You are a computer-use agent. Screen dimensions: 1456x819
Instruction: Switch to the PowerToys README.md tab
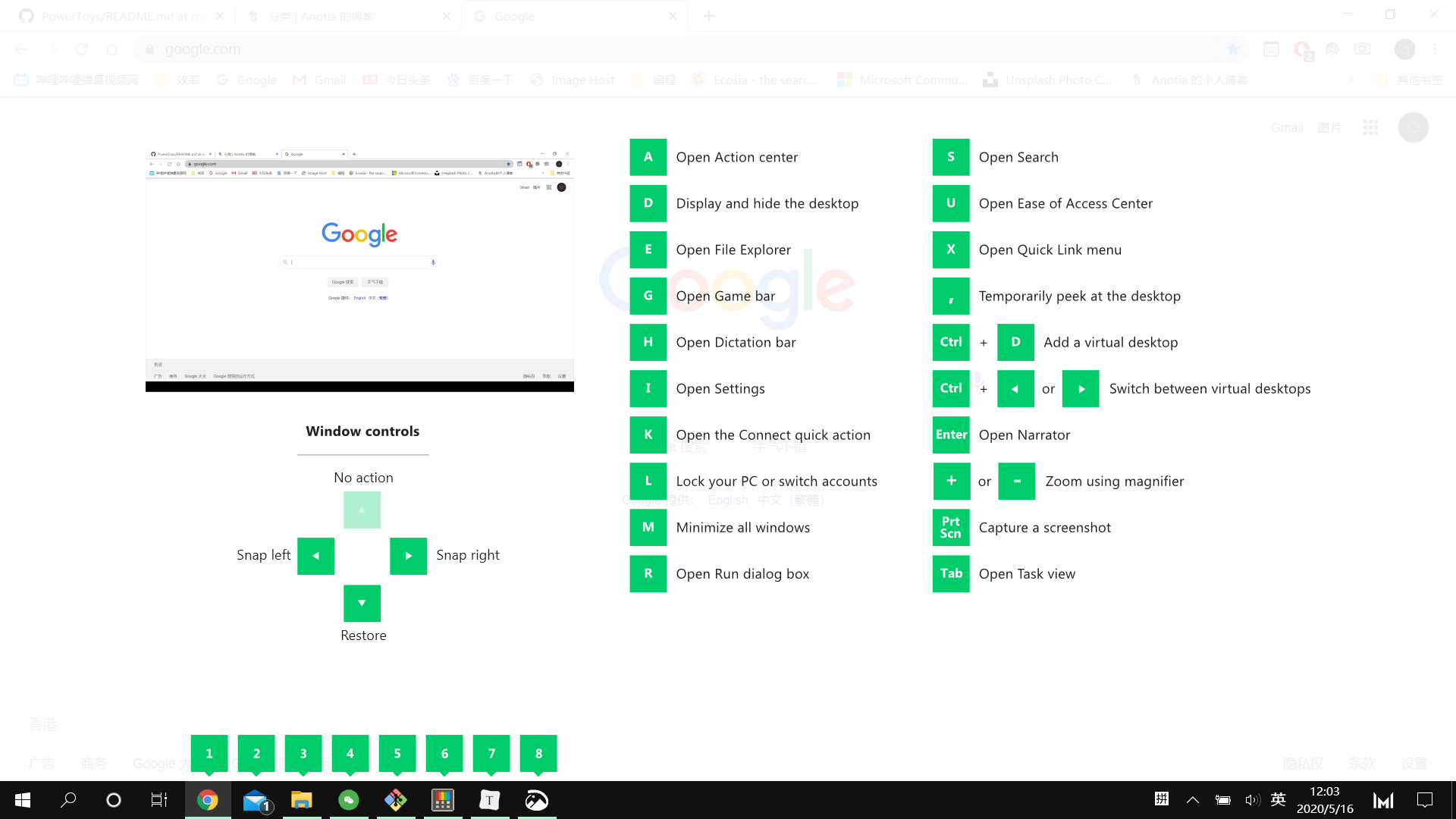click(x=121, y=16)
